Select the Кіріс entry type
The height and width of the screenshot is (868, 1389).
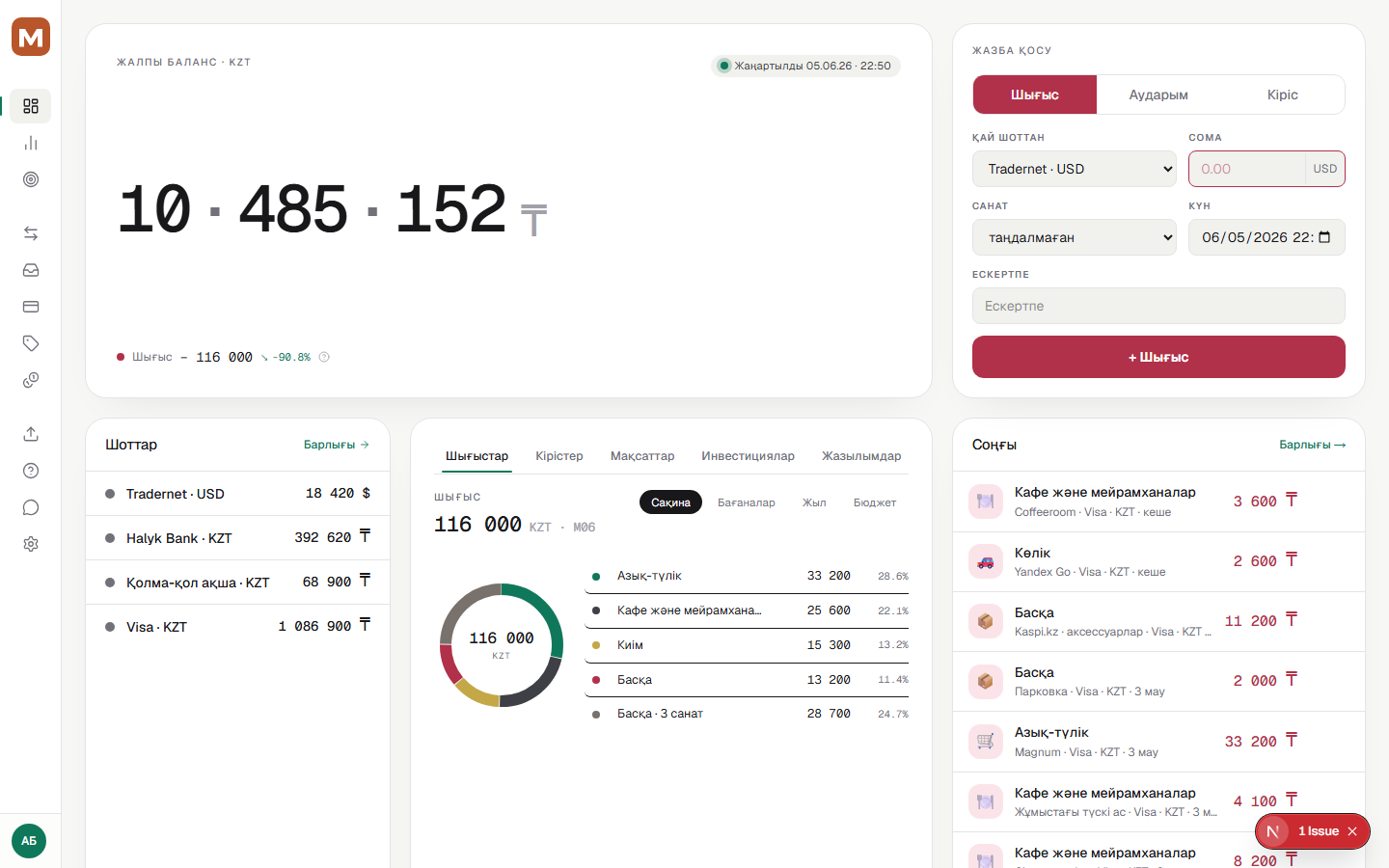click(x=1282, y=95)
